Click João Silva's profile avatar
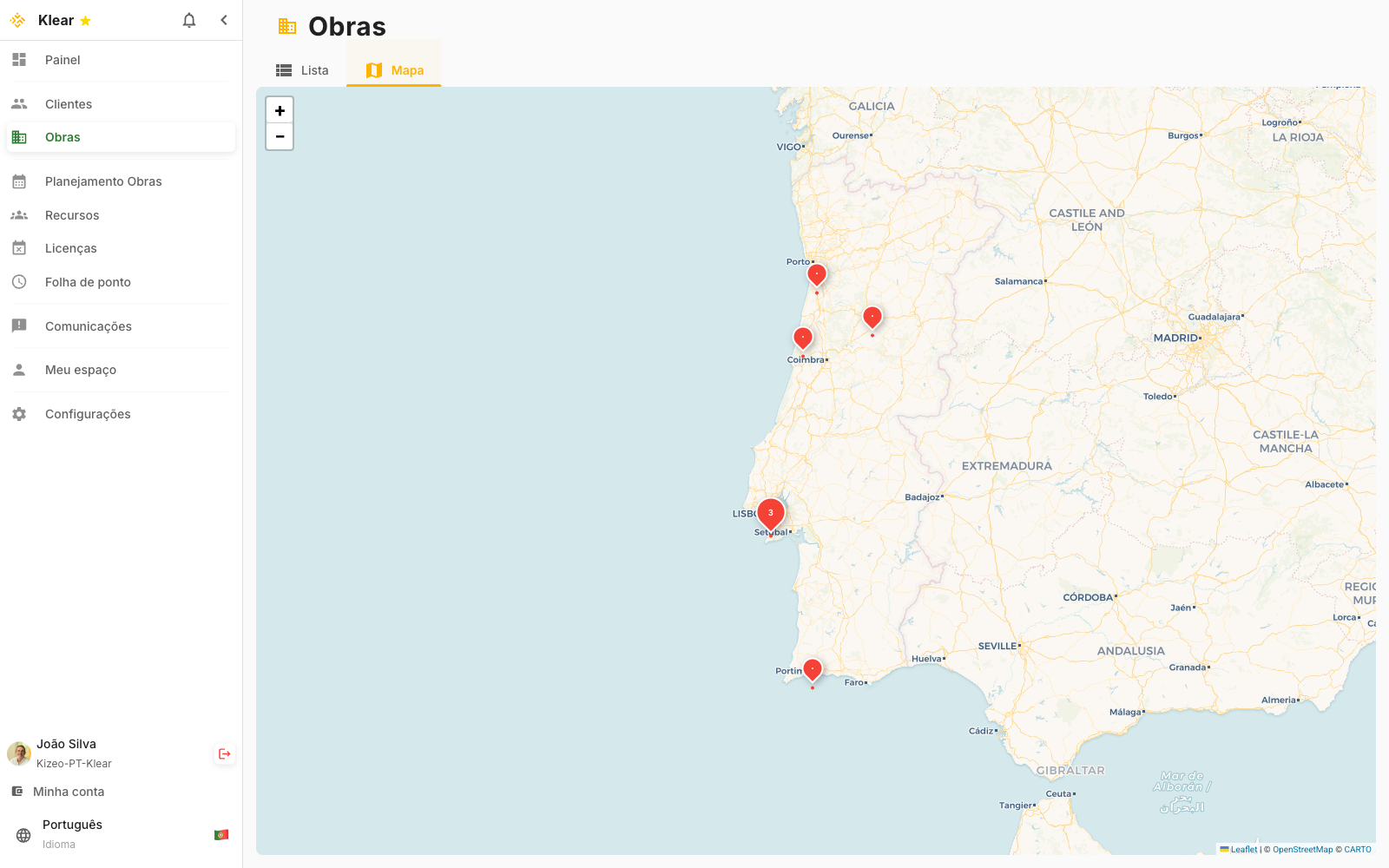The width and height of the screenshot is (1389, 868). point(19,753)
